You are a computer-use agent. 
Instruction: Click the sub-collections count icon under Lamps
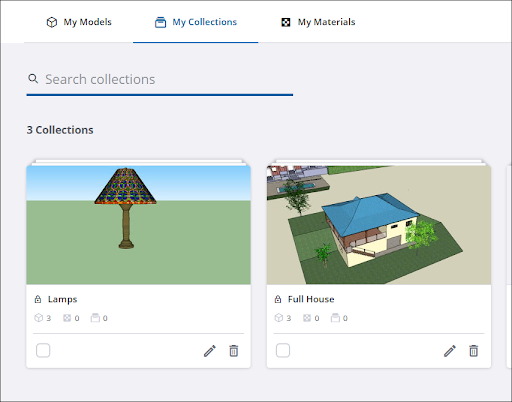tap(95, 318)
